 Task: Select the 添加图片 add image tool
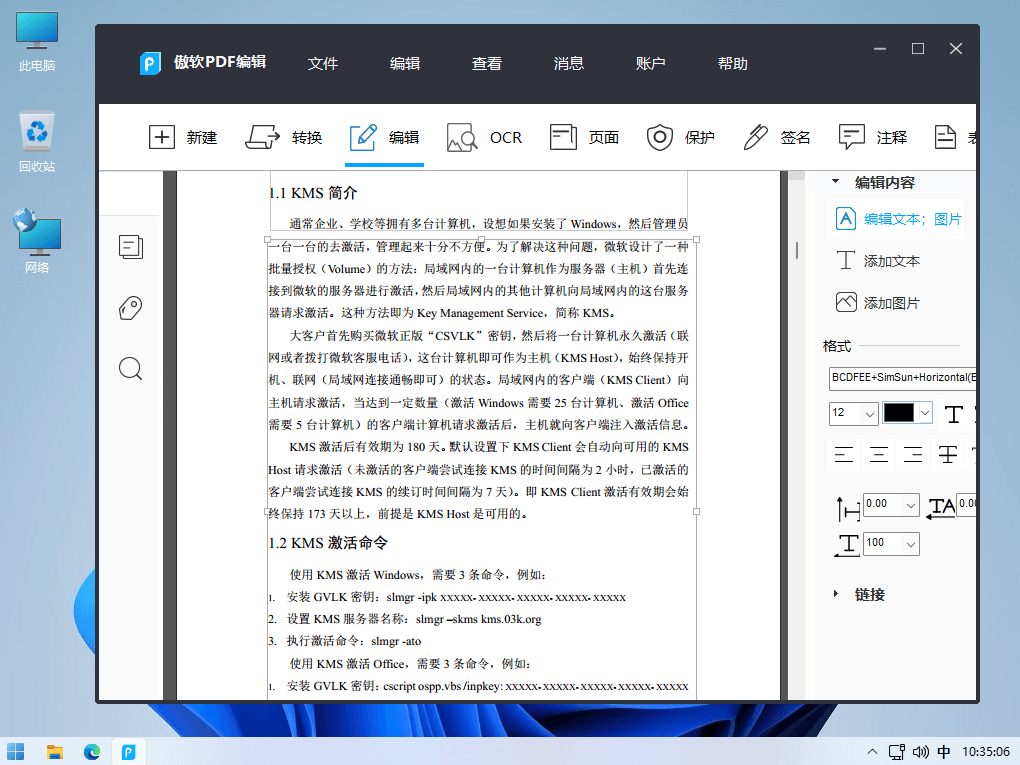(x=878, y=302)
